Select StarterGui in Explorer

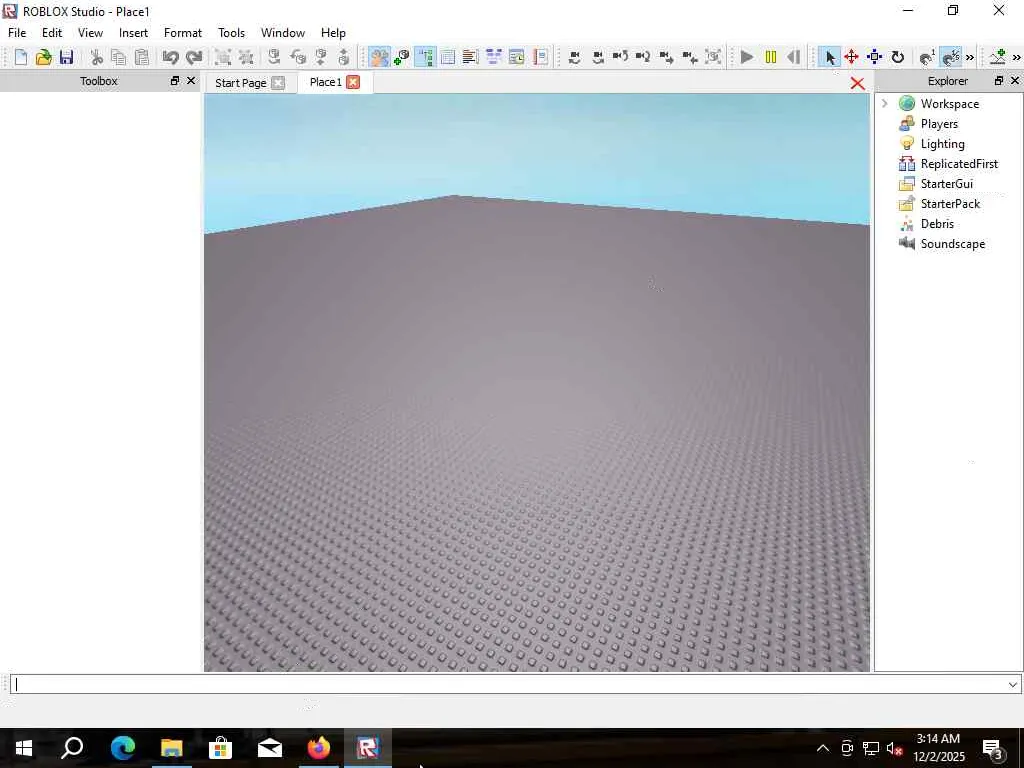[946, 184]
